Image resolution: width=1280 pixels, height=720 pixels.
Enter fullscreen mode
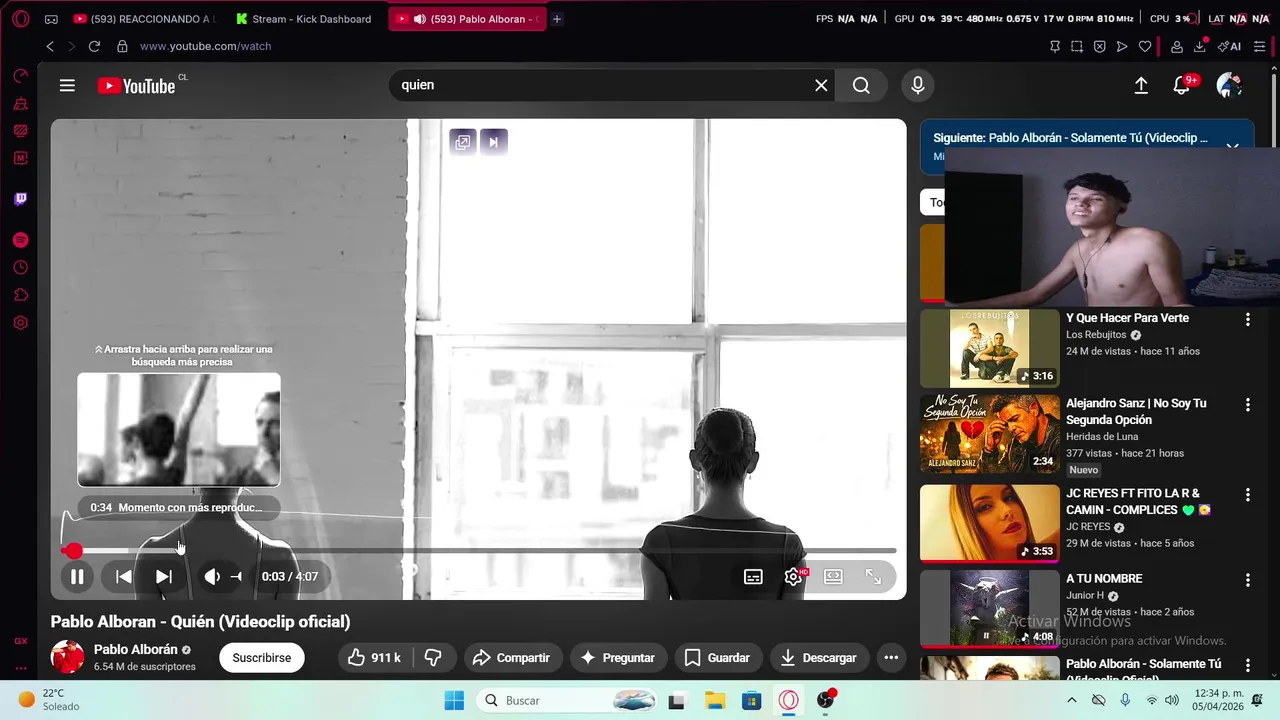click(x=873, y=577)
